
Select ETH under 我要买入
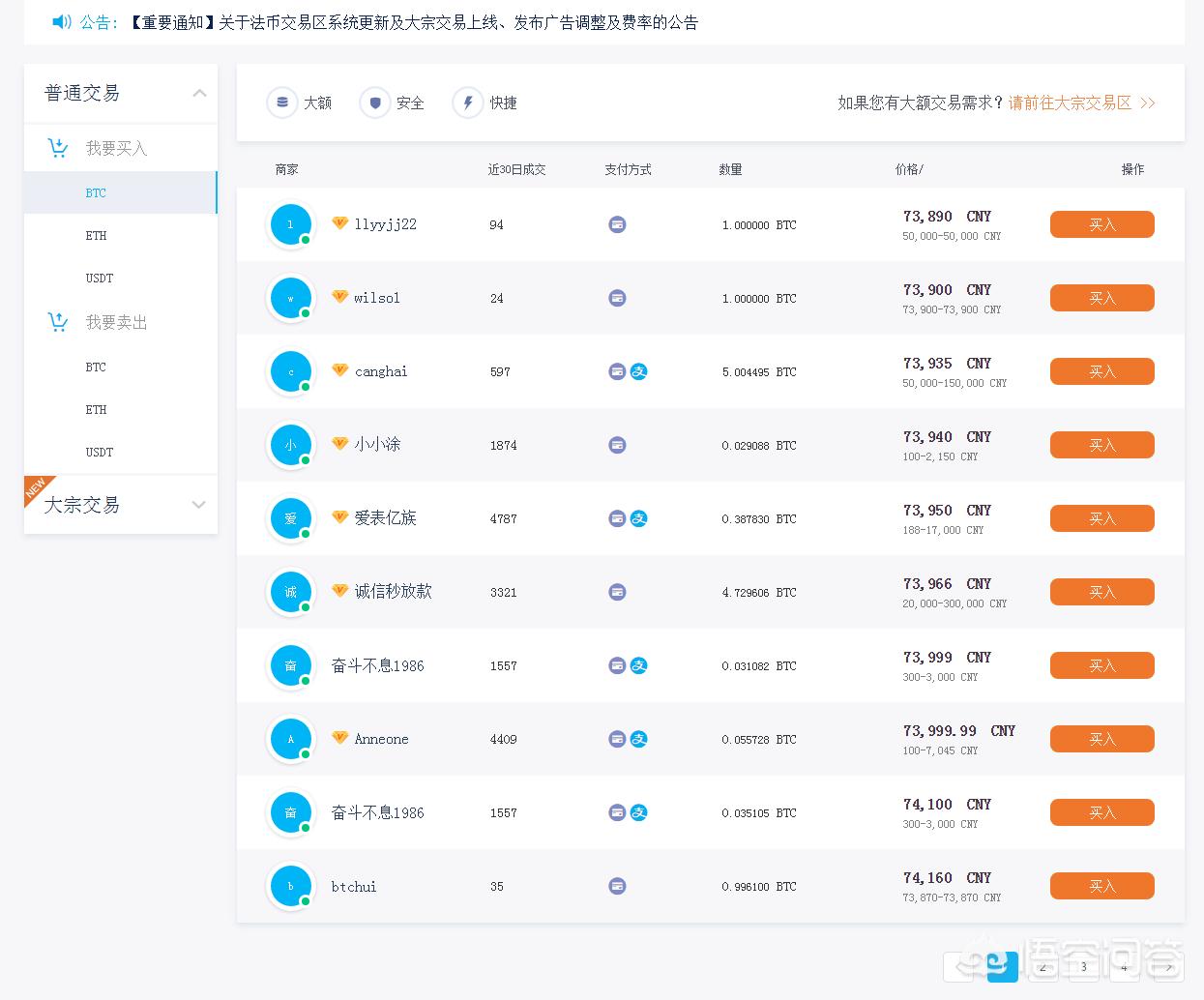(x=96, y=236)
